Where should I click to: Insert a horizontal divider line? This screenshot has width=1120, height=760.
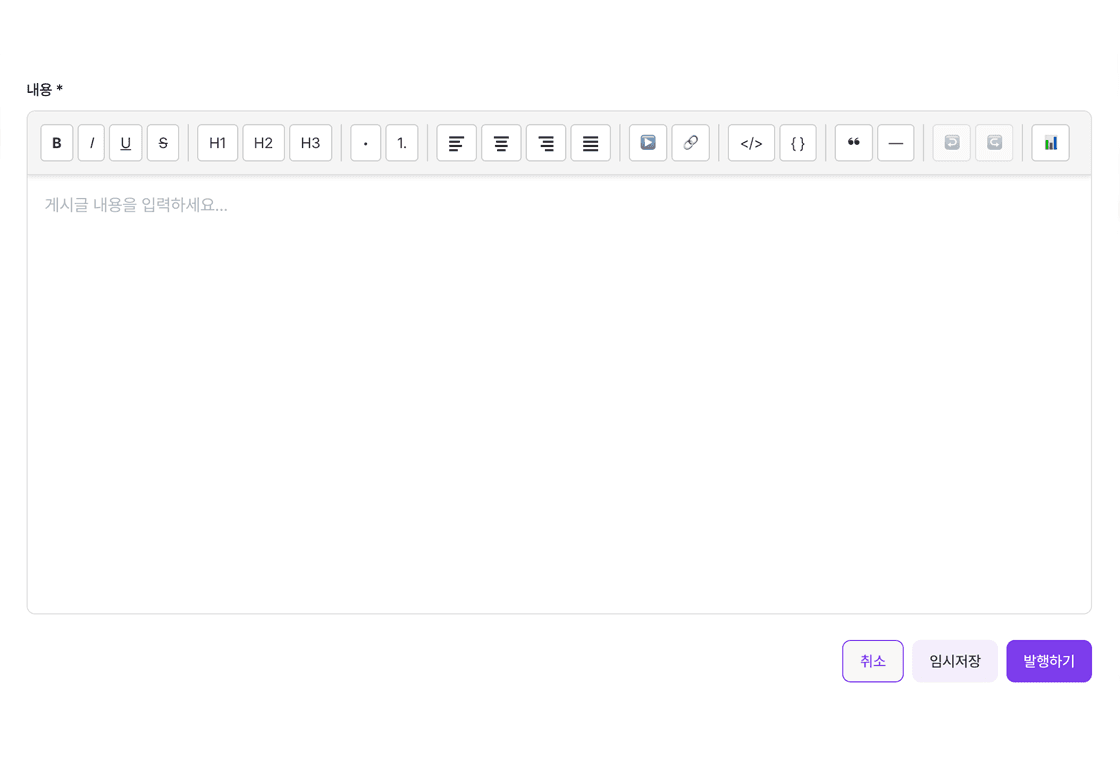(x=895, y=143)
